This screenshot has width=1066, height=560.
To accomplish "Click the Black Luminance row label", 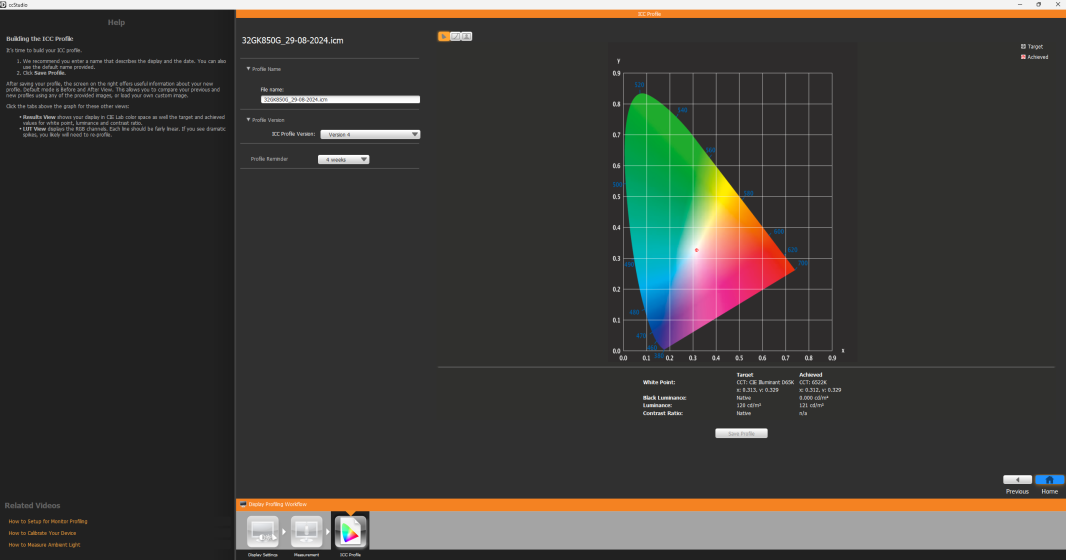I will pyautogui.click(x=664, y=398).
